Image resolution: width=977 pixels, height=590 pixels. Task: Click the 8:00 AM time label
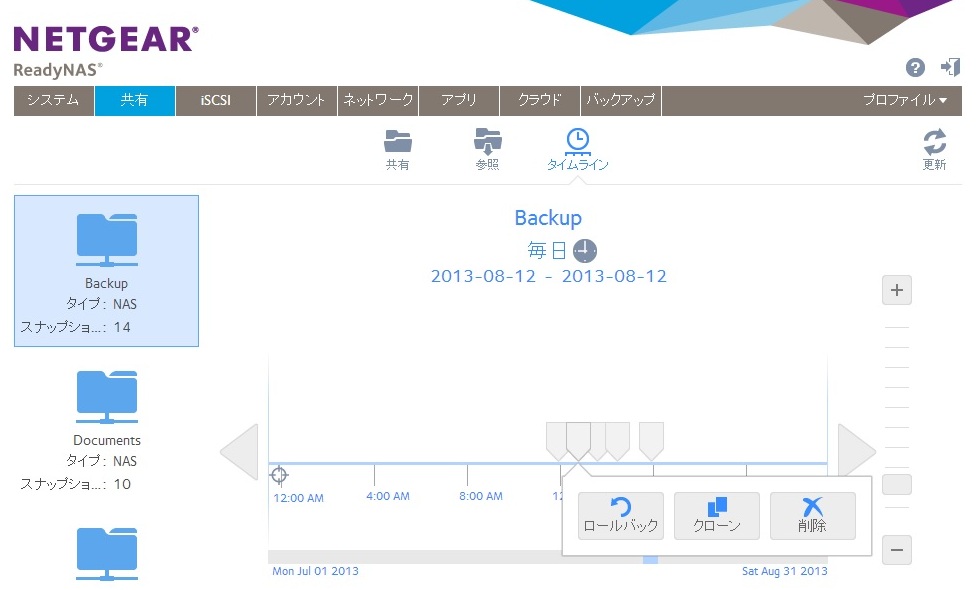click(481, 496)
